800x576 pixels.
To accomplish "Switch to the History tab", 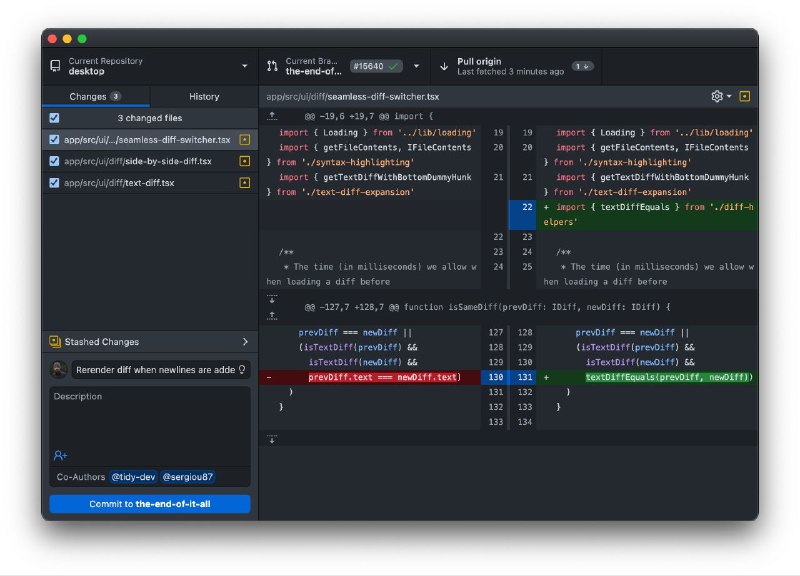I will (x=203, y=96).
